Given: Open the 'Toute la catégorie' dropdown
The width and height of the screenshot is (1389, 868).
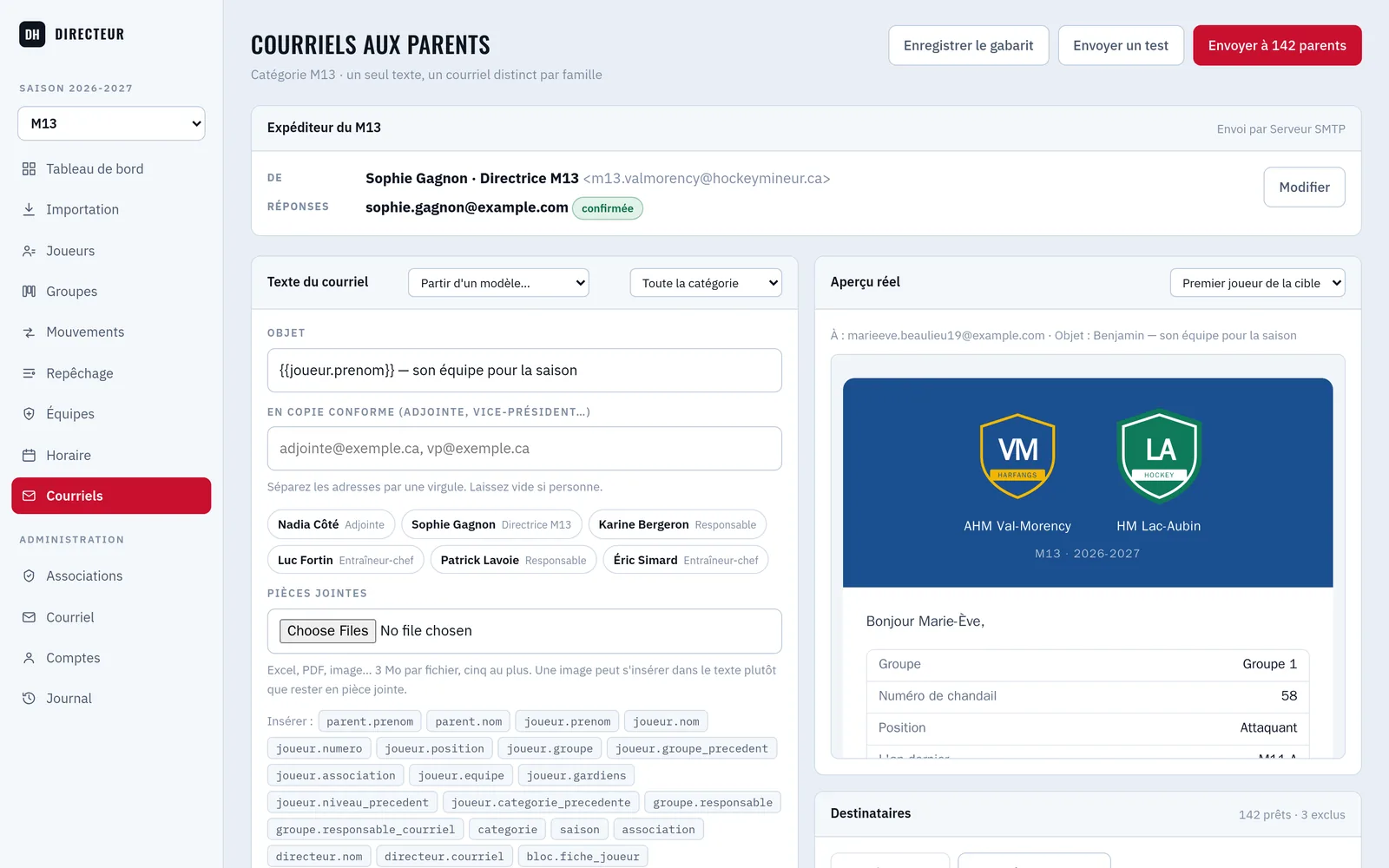Looking at the screenshot, I should (x=706, y=283).
